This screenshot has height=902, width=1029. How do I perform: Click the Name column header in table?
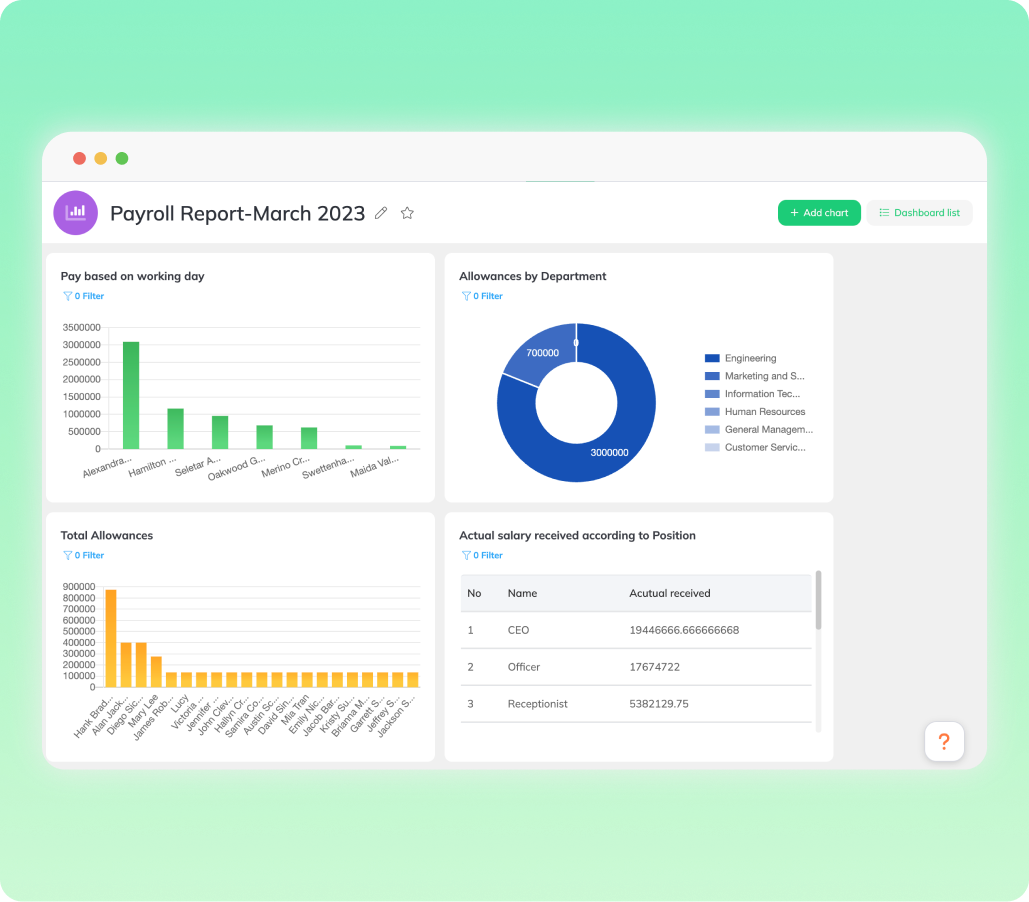pyautogui.click(x=522, y=593)
